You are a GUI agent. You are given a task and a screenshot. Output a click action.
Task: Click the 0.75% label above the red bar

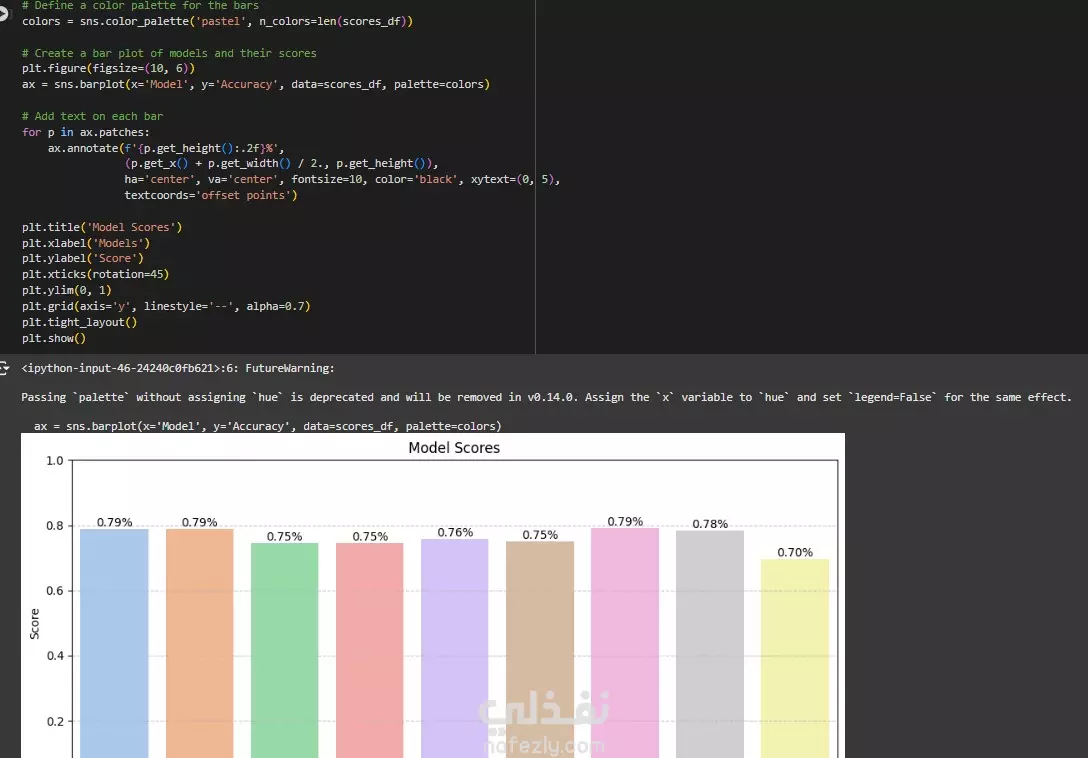[370, 537]
